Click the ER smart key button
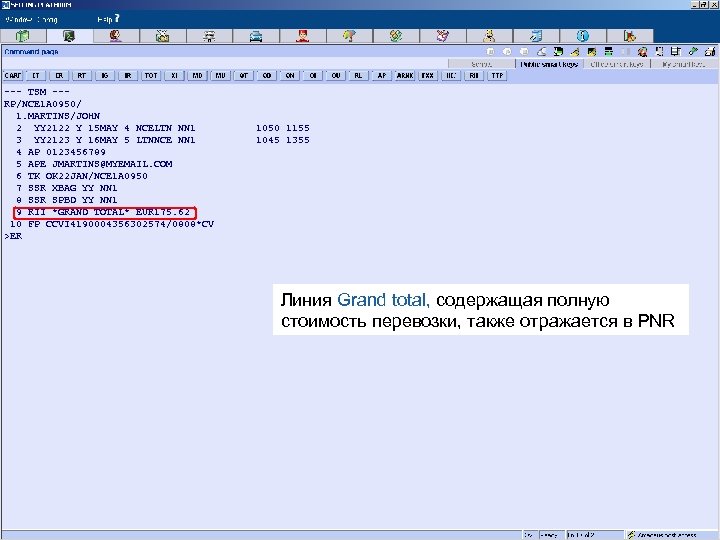The width and height of the screenshot is (720, 540). [x=59, y=76]
